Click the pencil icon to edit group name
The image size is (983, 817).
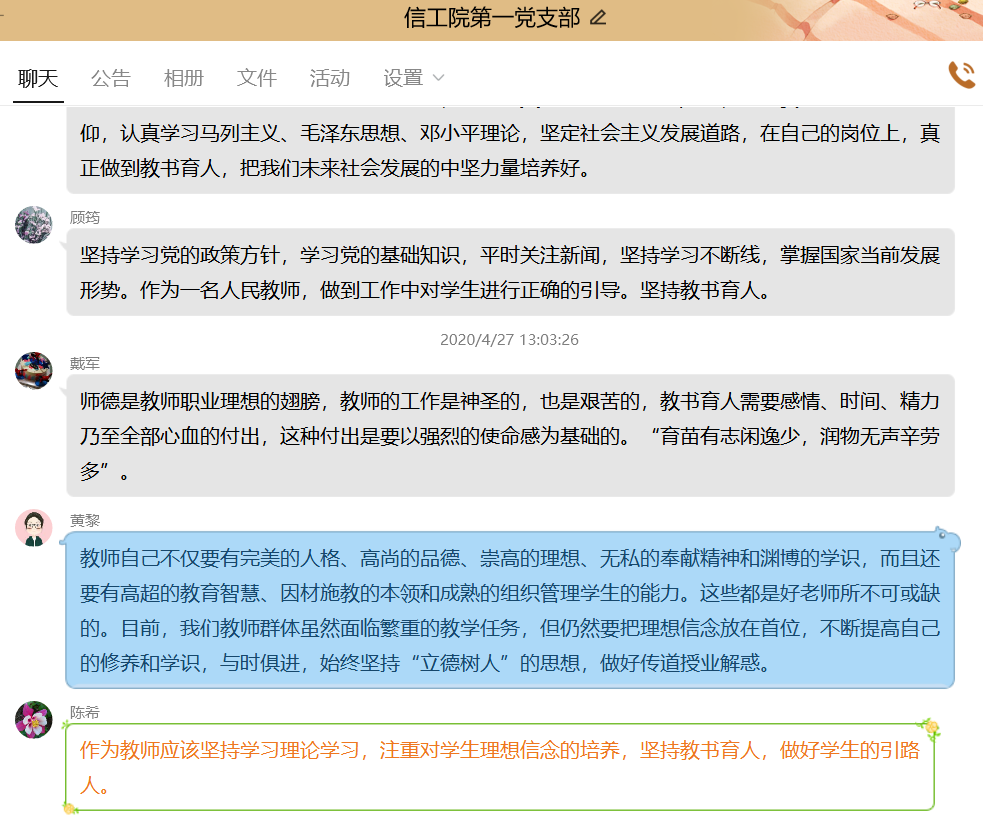(598, 18)
